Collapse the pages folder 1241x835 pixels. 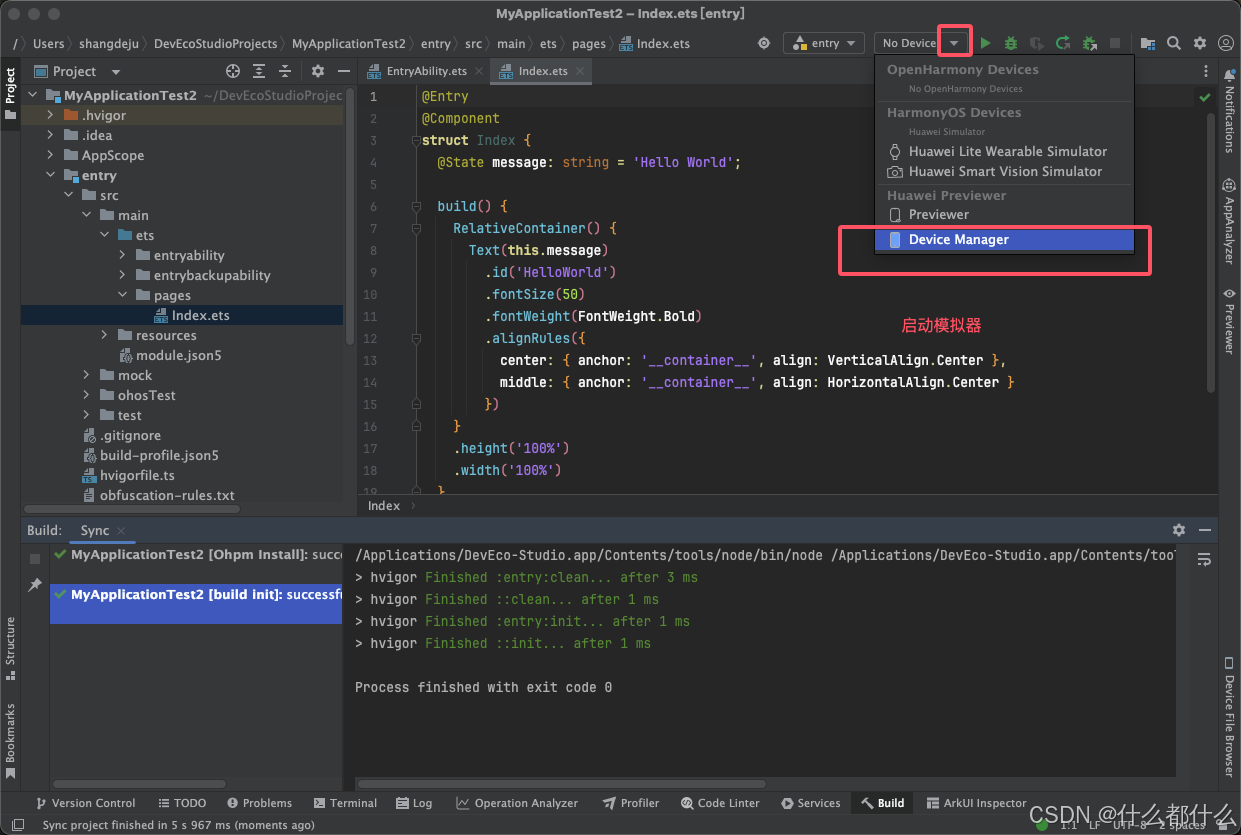coord(123,295)
